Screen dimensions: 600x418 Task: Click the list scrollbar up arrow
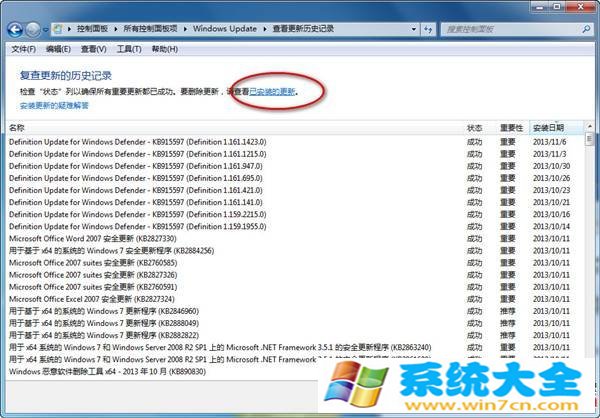[x=590, y=126]
